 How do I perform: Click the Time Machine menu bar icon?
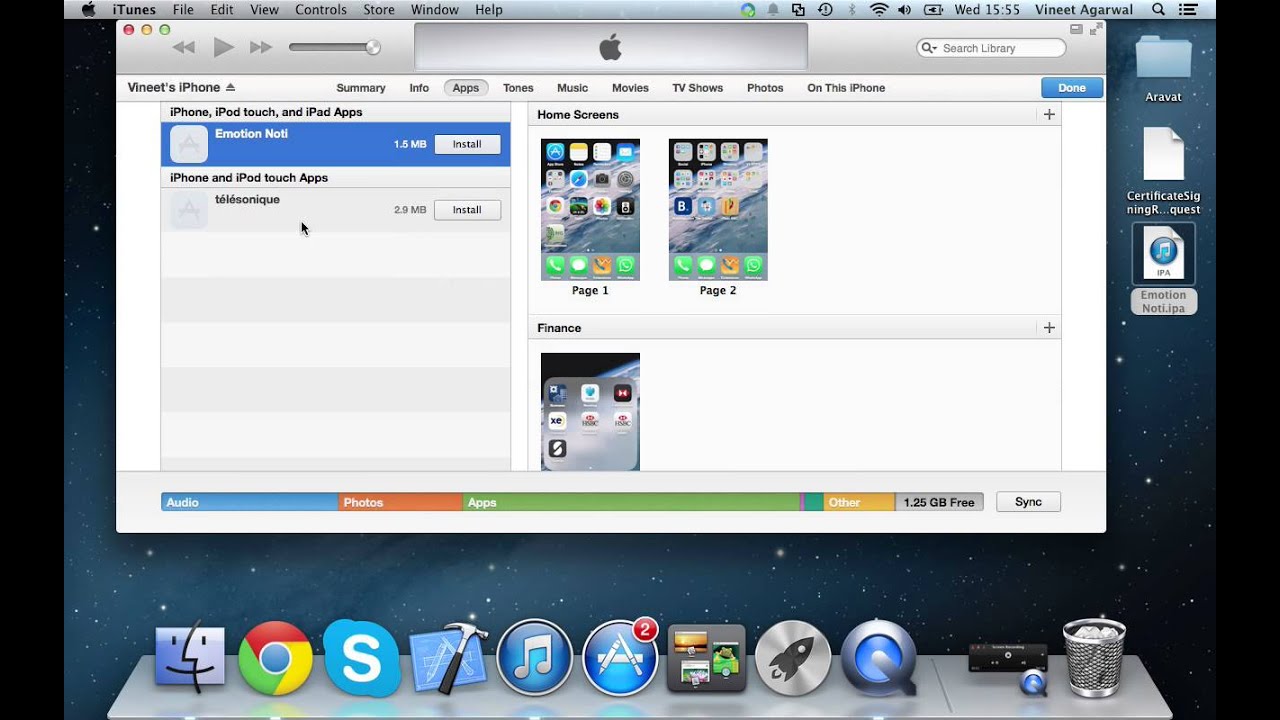(825, 9)
